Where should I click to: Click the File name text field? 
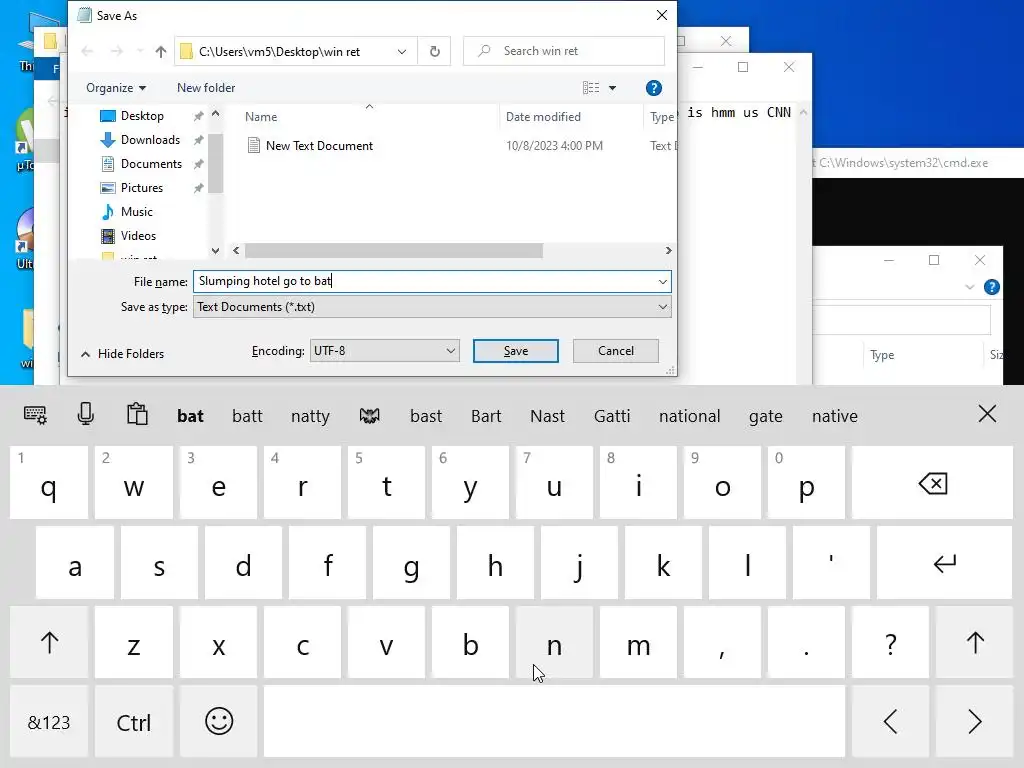424,281
